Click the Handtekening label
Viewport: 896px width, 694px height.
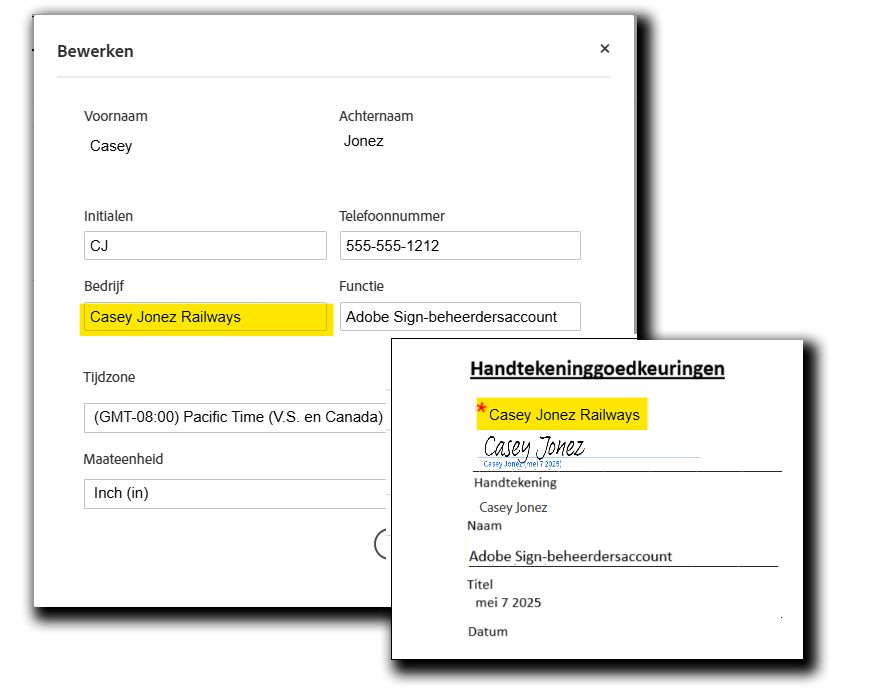[x=515, y=482]
